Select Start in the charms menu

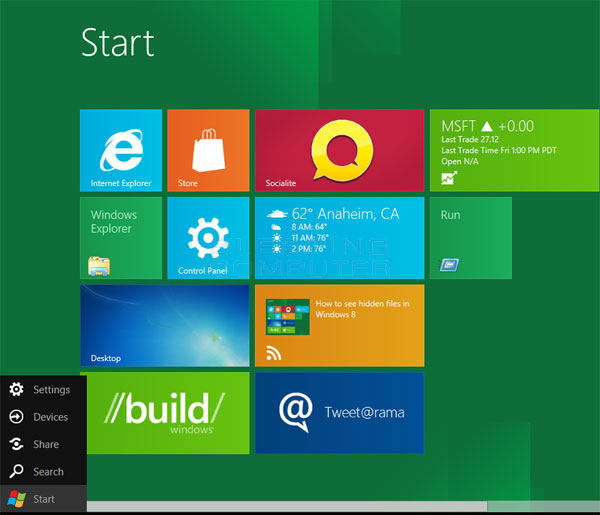[43, 499]
